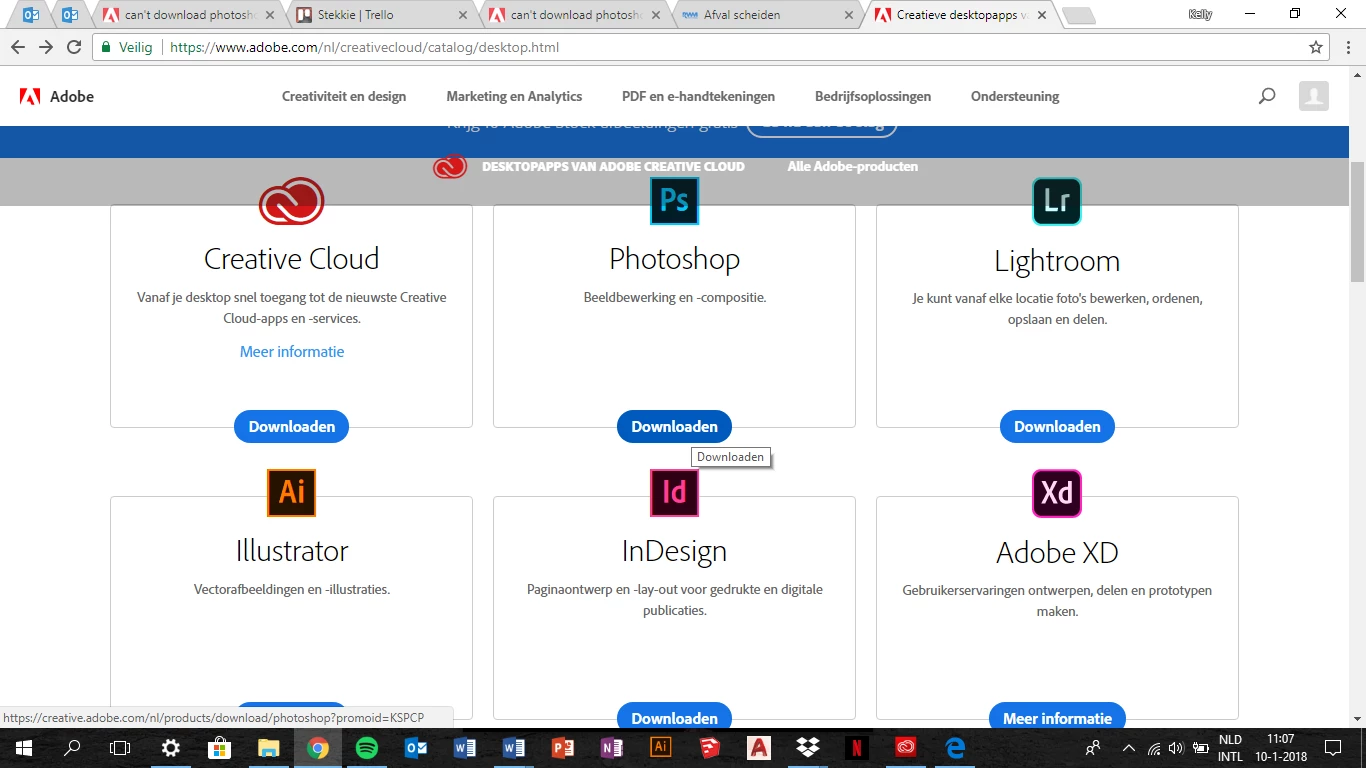Click the Veilig secure-site padlock indicator
Image resolution: width=1366 pixels, height=768 pixels.
126,47
